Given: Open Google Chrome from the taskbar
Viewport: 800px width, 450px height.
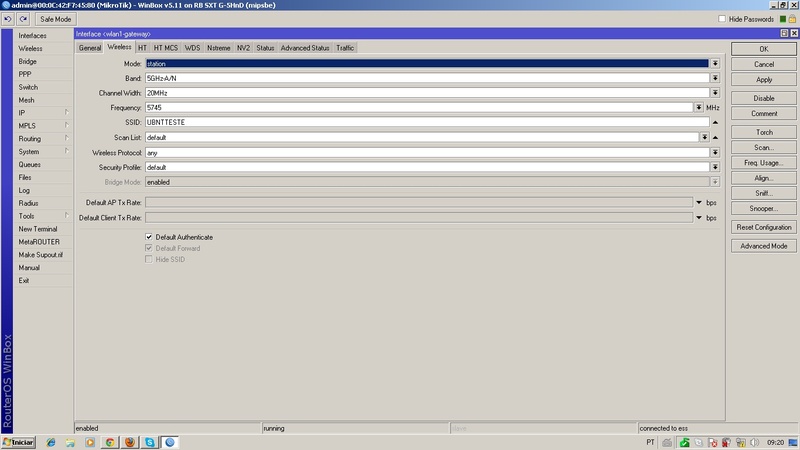Looking at the screenshot, I should [110, 442].
